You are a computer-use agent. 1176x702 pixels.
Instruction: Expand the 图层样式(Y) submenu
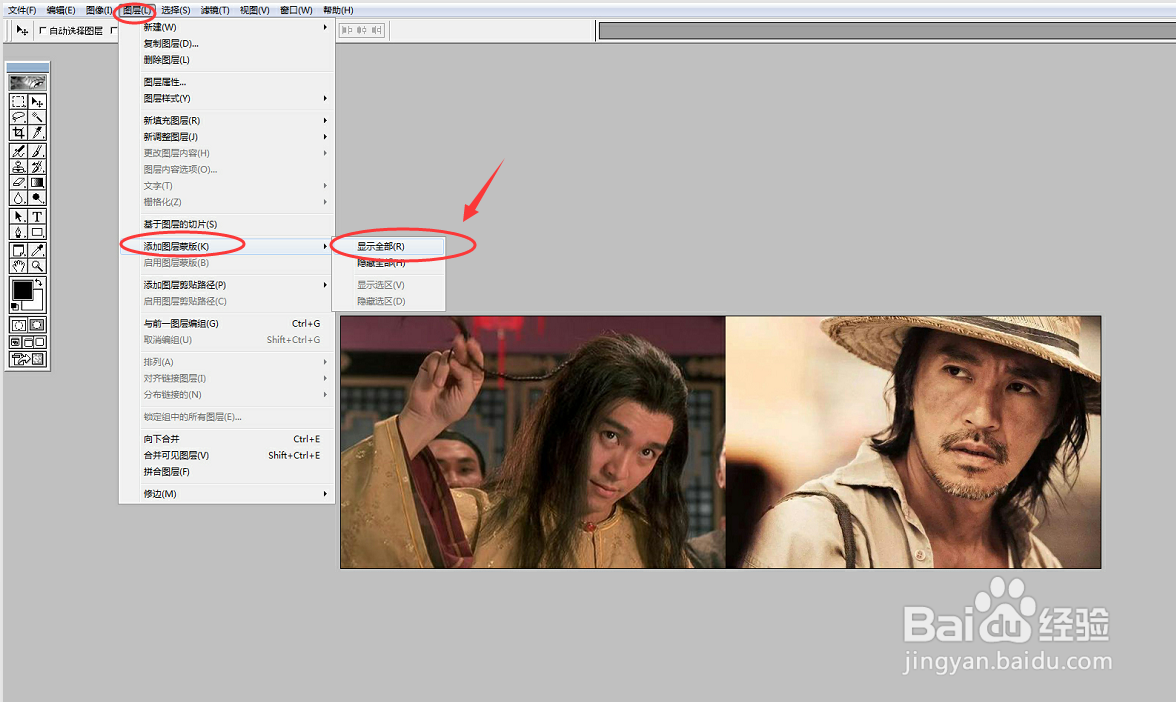pos(226,98)
